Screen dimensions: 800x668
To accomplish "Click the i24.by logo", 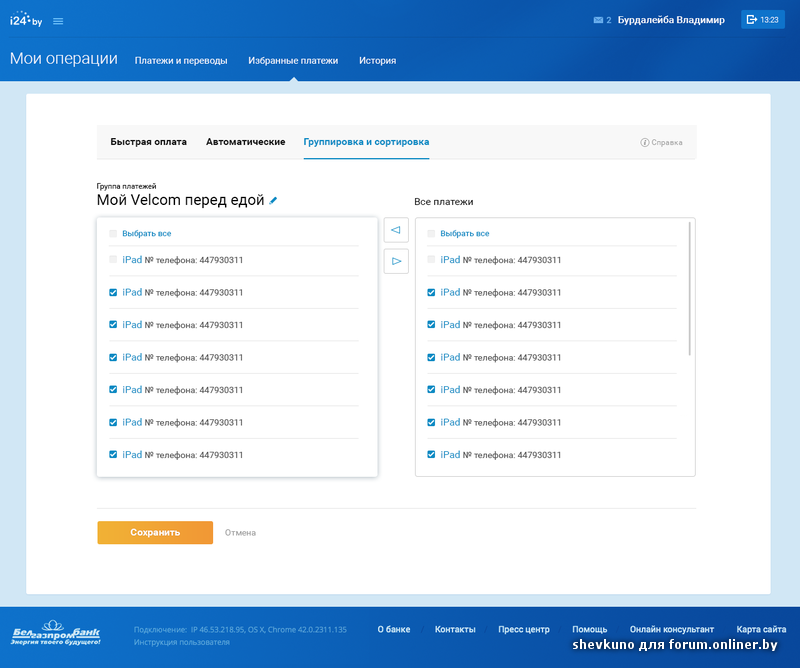I will click(26, 19).
